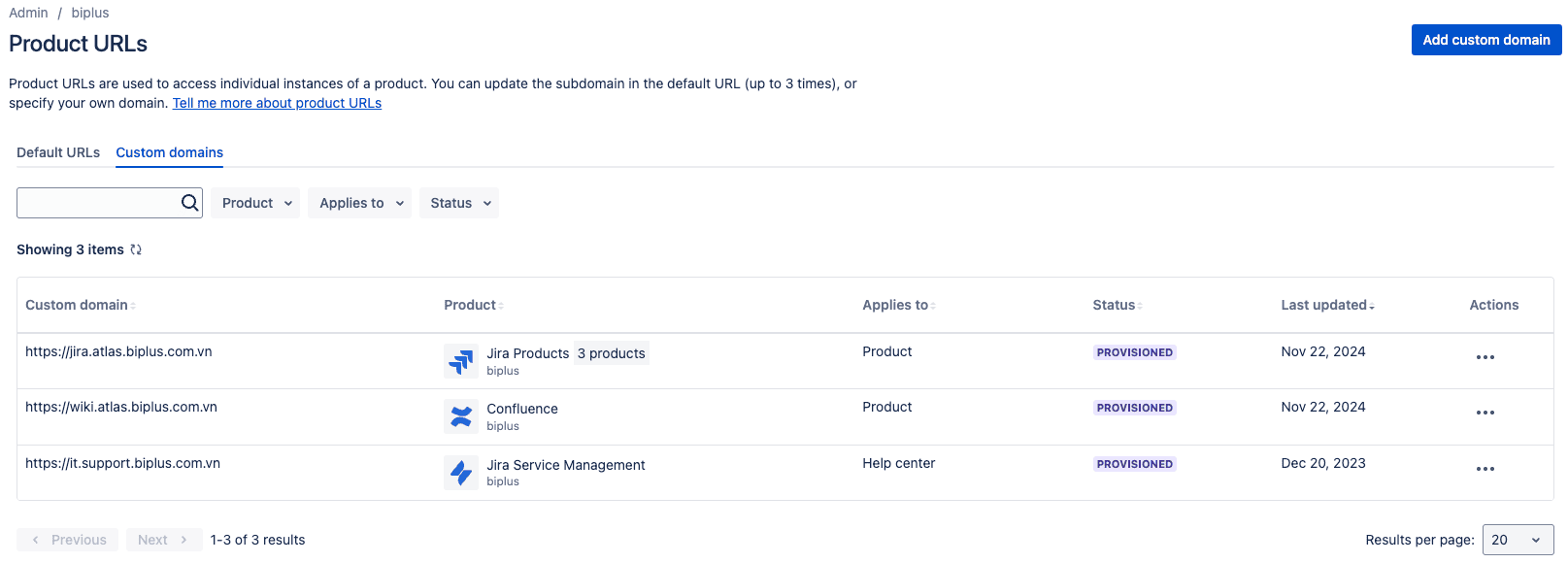1568x563 pixels.
Task: Sort table by Custom domain column
Action: coord(81,305)
